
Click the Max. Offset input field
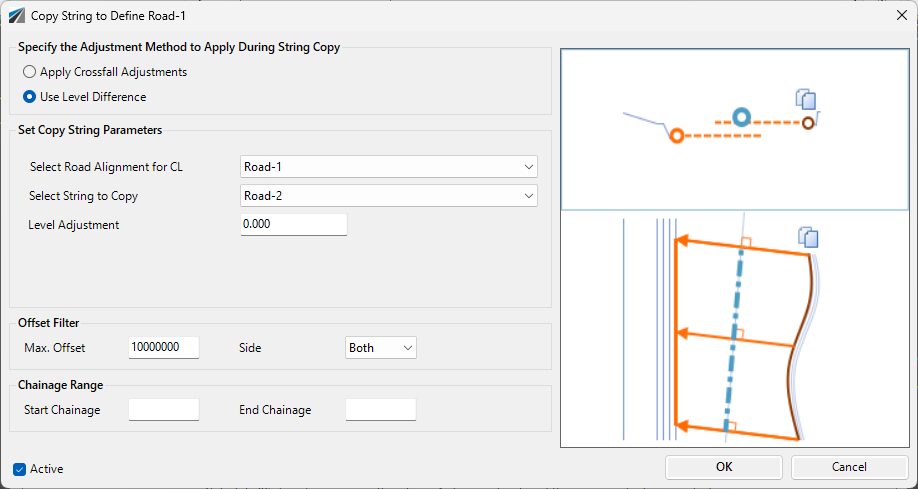point(164,347)
